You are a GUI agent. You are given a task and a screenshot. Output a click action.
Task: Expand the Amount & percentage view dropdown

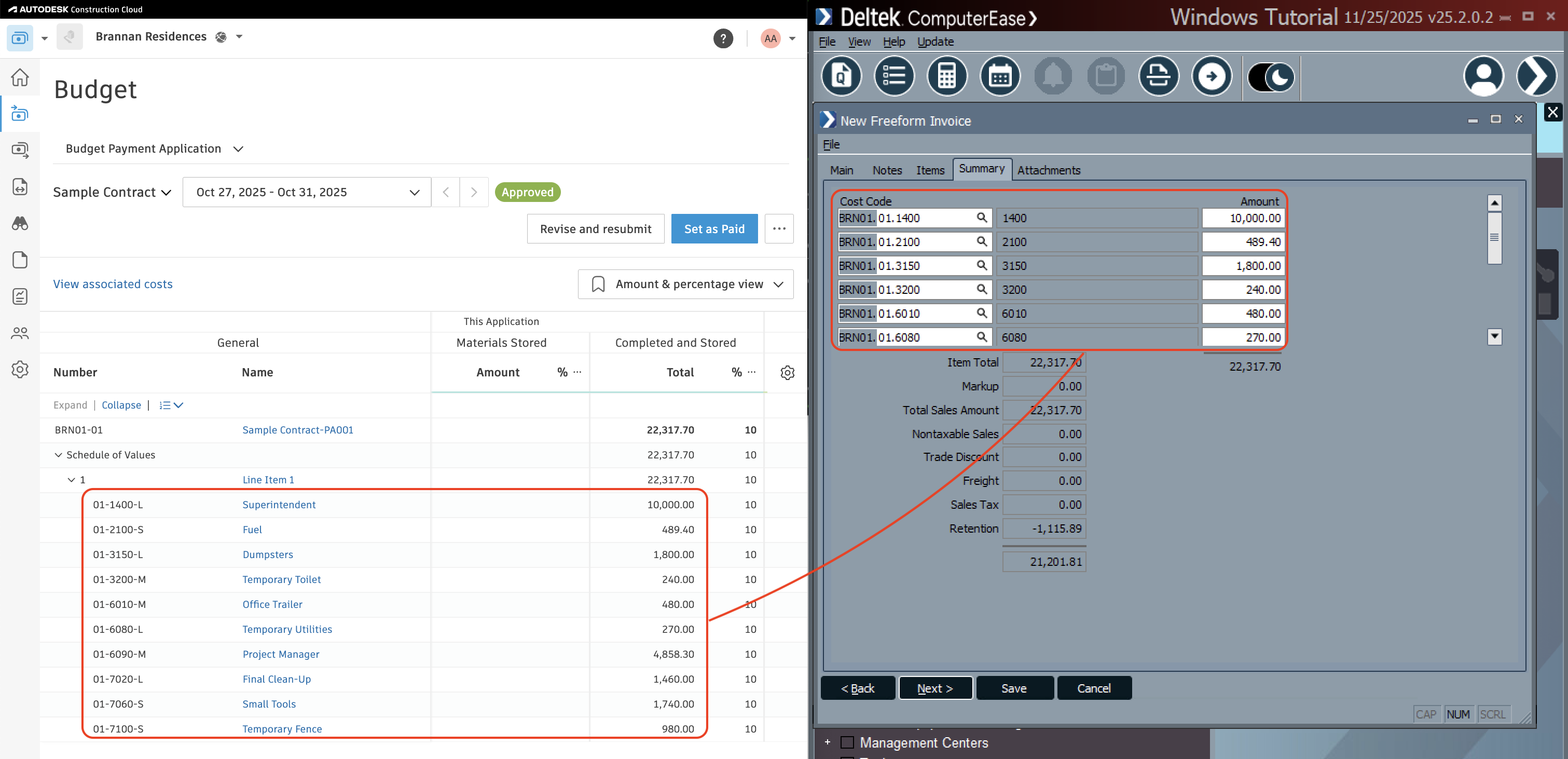click(685, 284)
